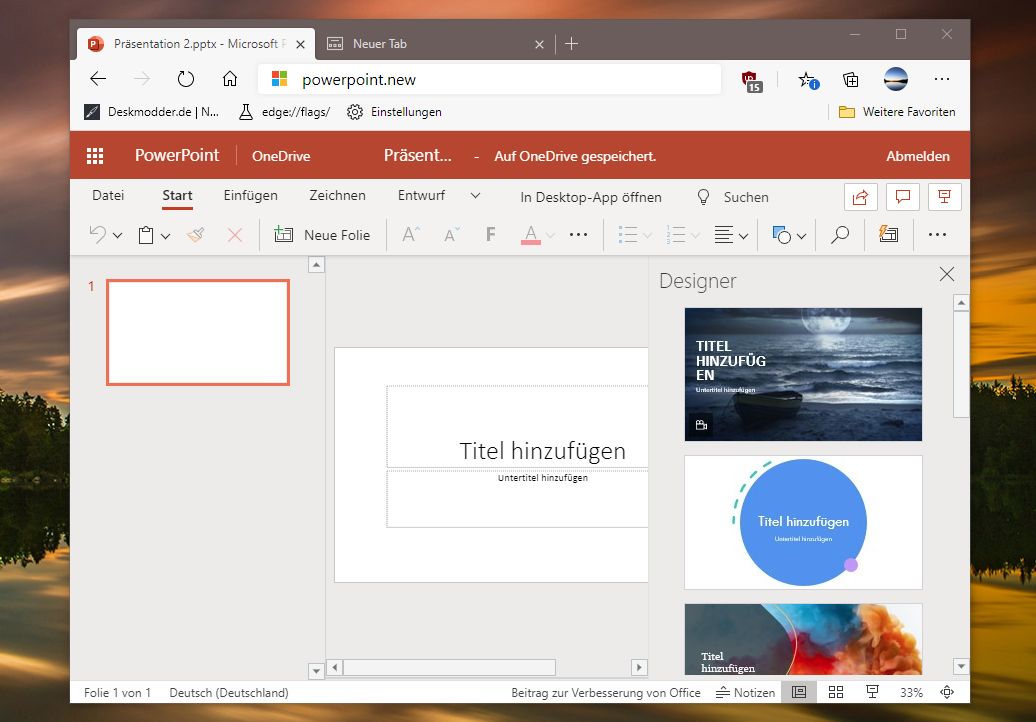Click In Desktop-App öffnen
Screen dimensions: 1036x722
591,197
